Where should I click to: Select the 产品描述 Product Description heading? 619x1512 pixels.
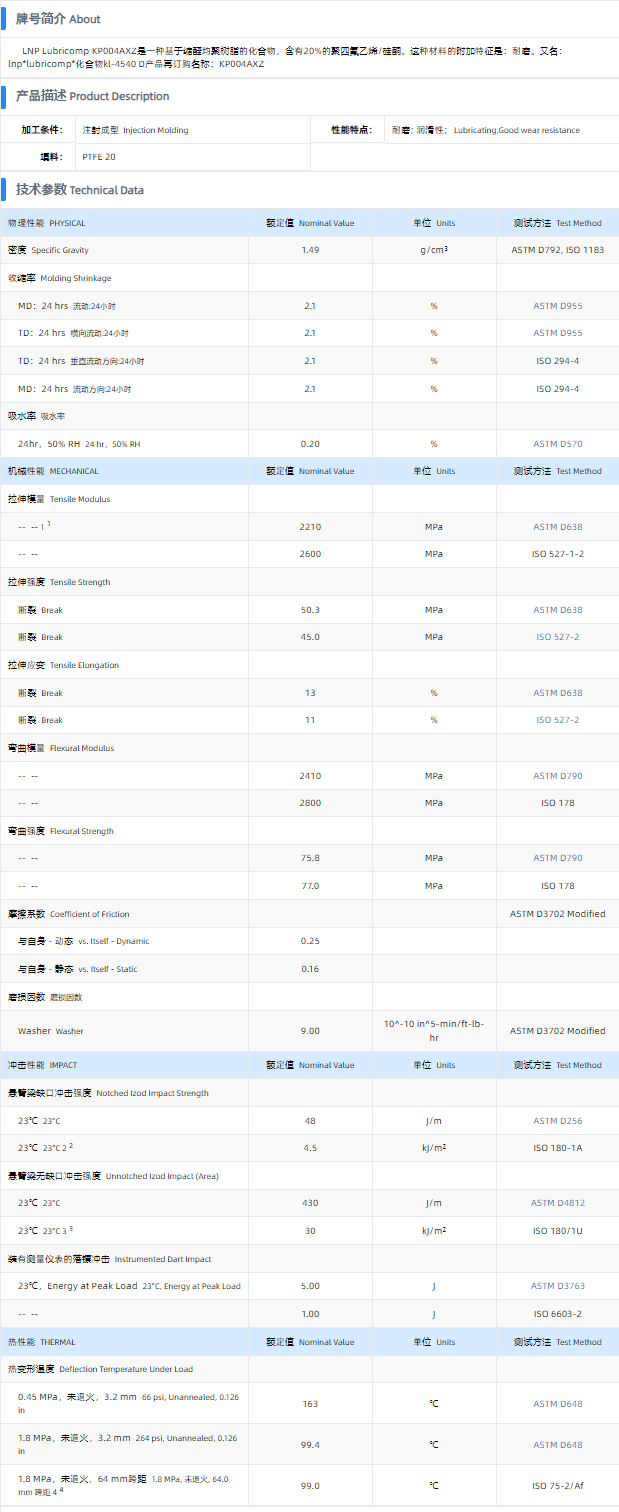click(92, 96)
